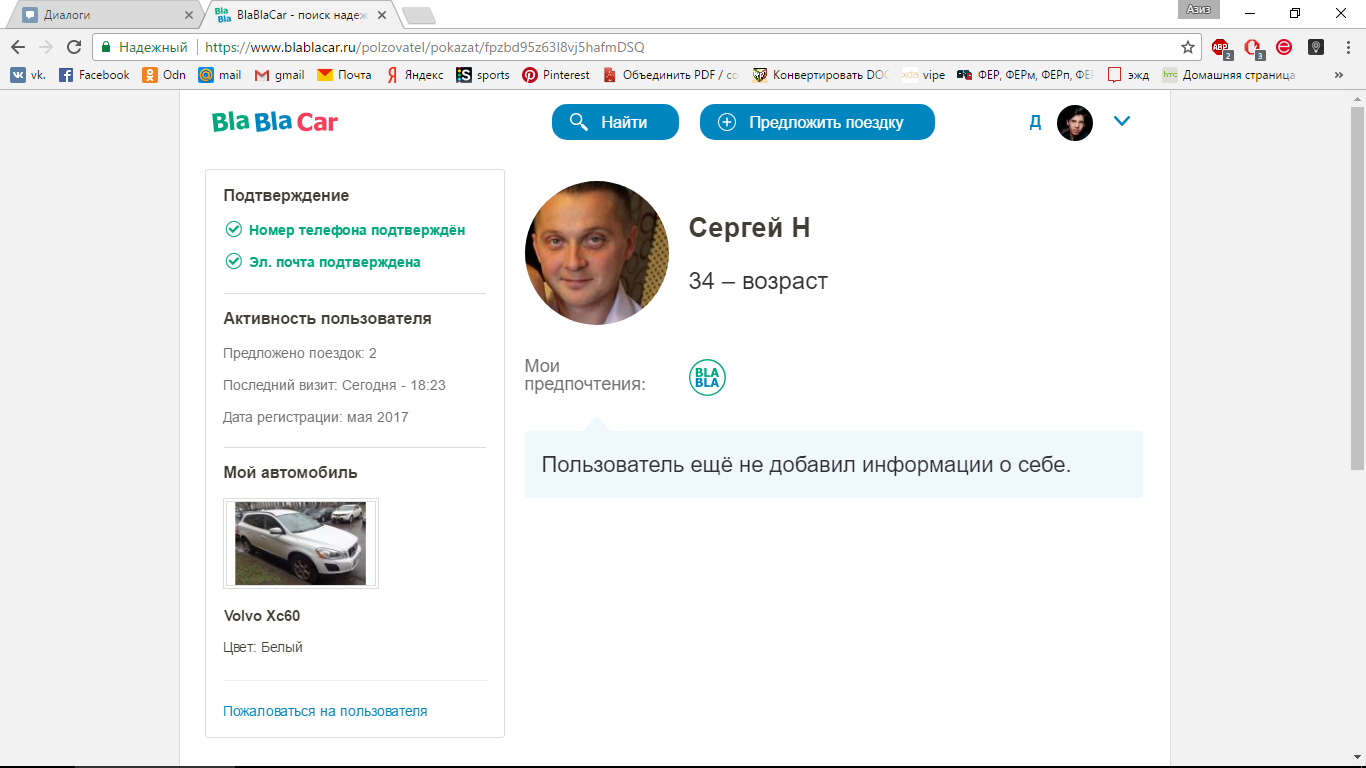
Task: Click the email confirmed checkmark icon
Action: click(x=234, y=261)
